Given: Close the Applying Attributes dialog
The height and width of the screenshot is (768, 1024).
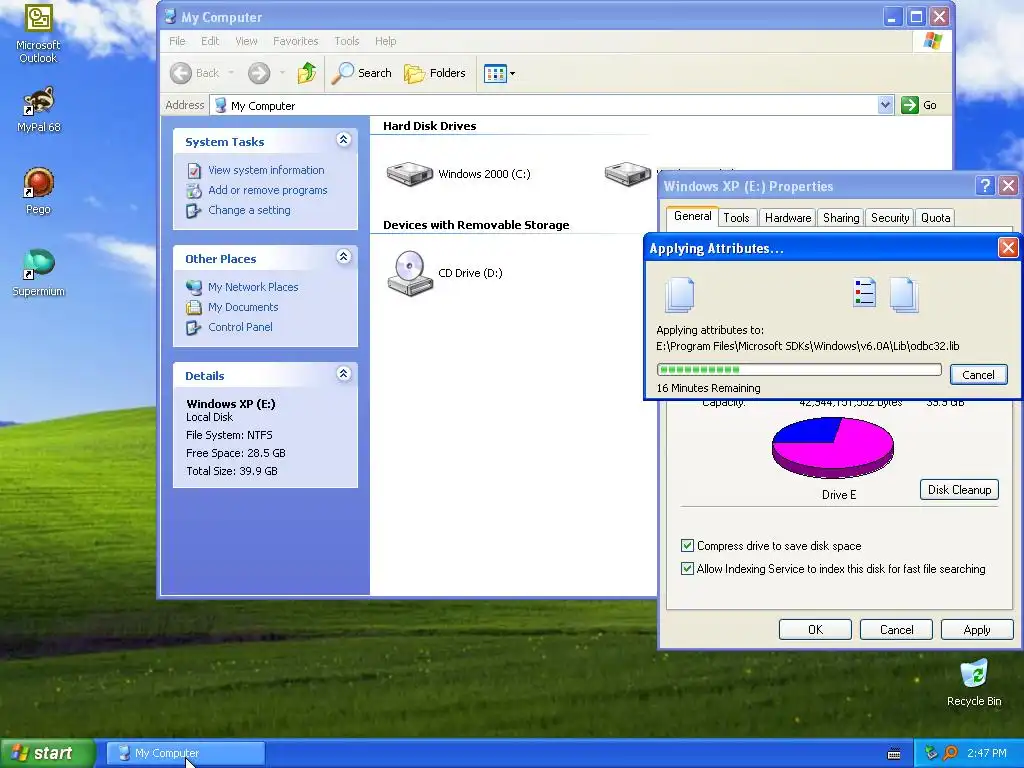Looking at the screenshot, I should tap(1008, 248).
